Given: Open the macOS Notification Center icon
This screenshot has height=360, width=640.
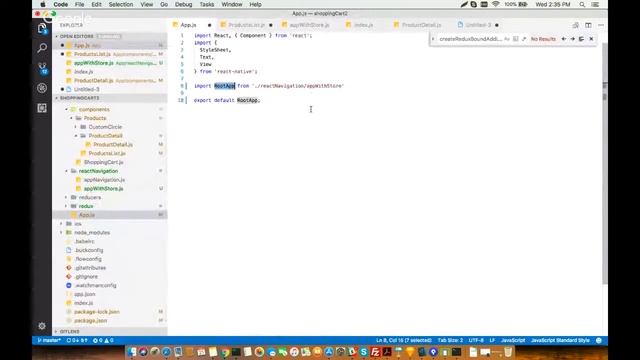Looking at the screenshot, I should [595, 4].
